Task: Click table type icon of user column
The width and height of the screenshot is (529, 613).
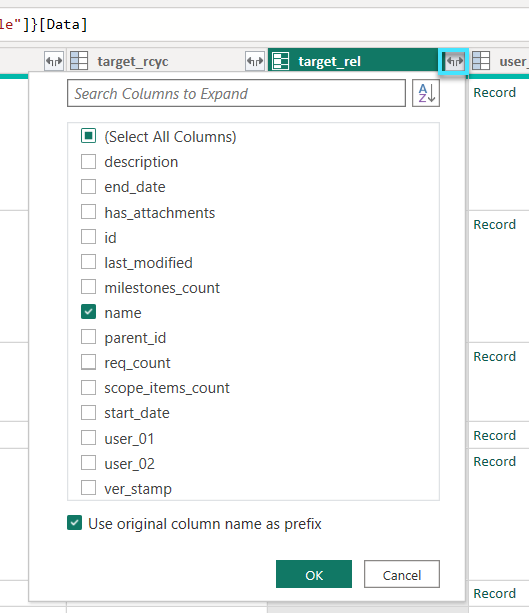Action: click(x=481, y=61)
